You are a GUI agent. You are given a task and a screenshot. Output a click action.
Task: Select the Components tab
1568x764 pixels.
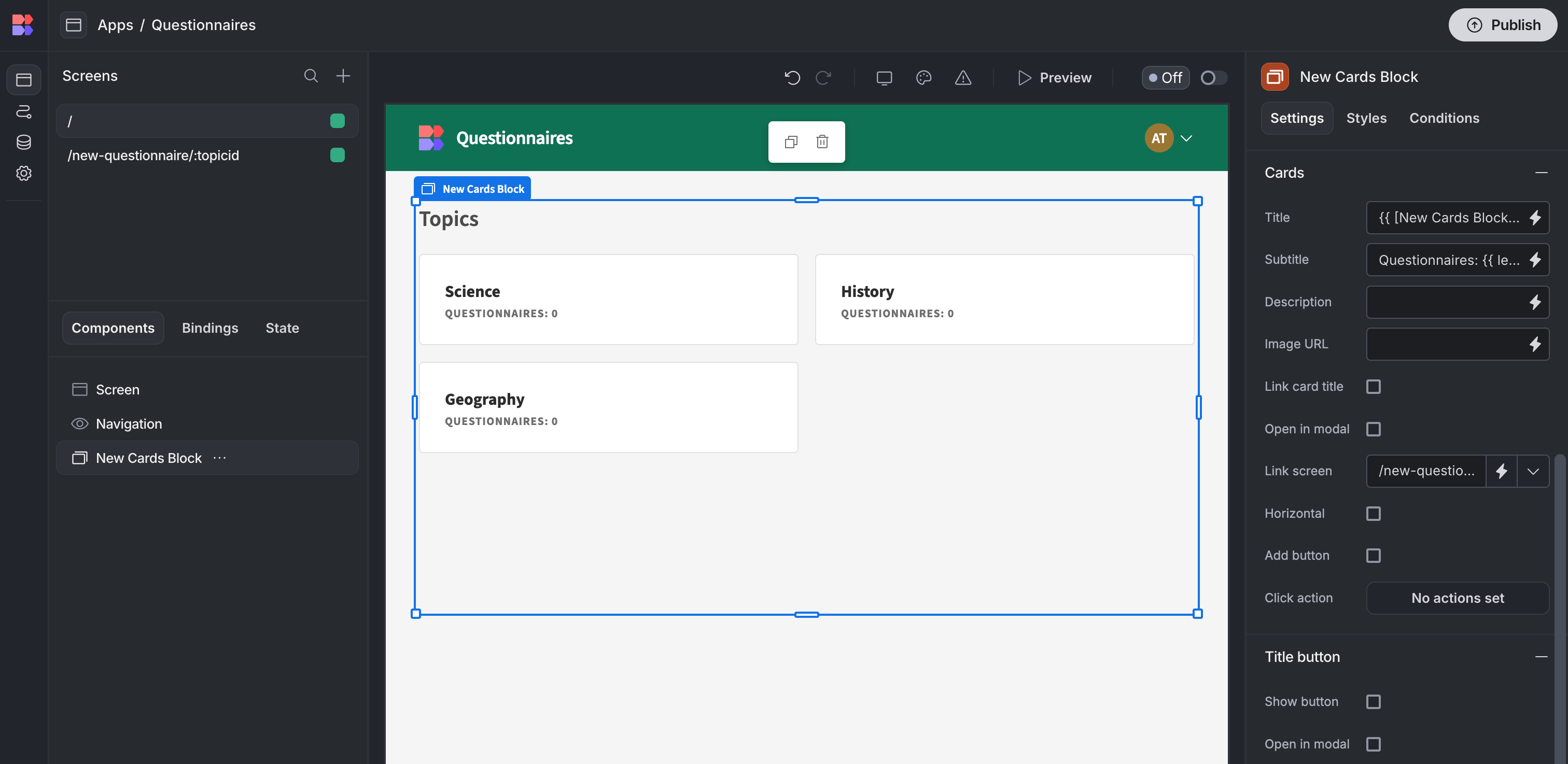113,328
